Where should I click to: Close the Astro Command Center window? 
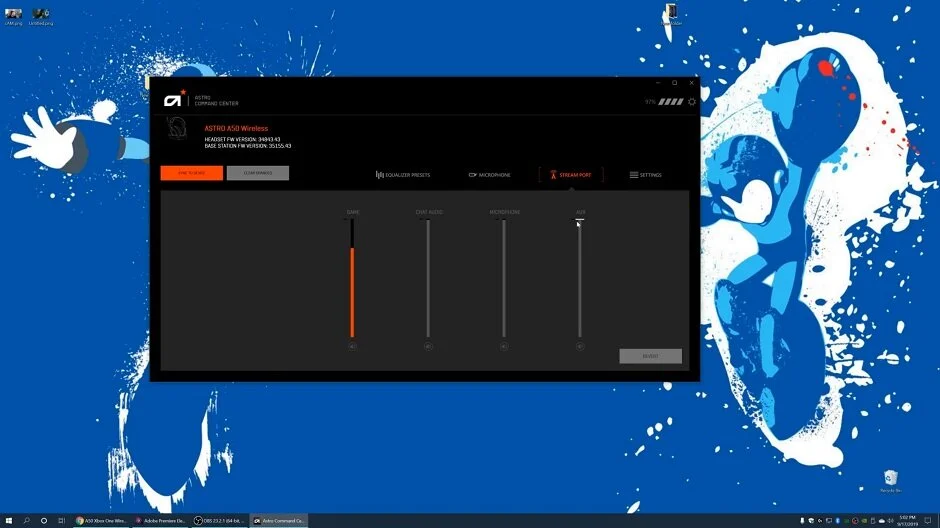[691, 83]
